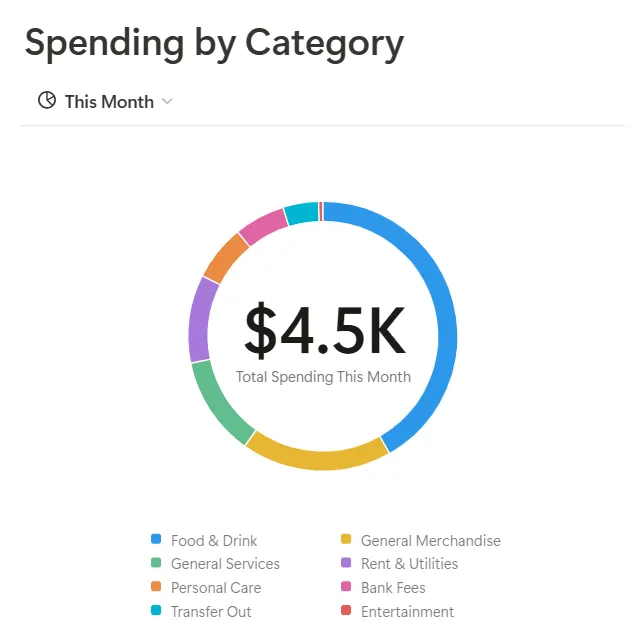Select the Entertainment legend label

pos(407,612)
